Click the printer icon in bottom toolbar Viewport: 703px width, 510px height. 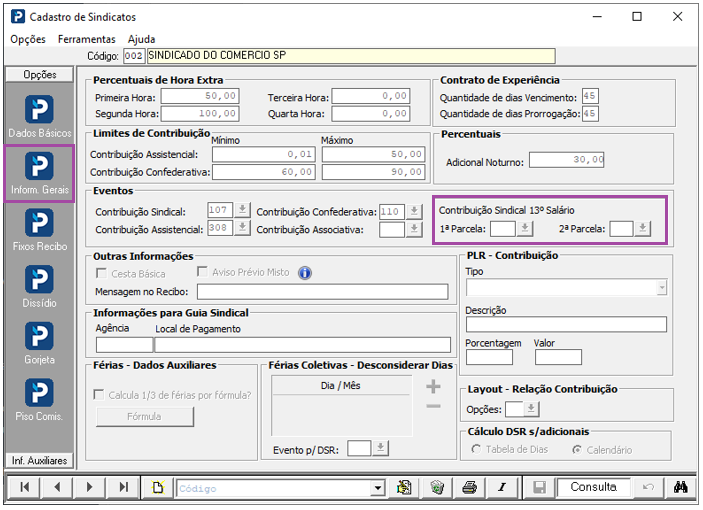click(x=468, y=487)
